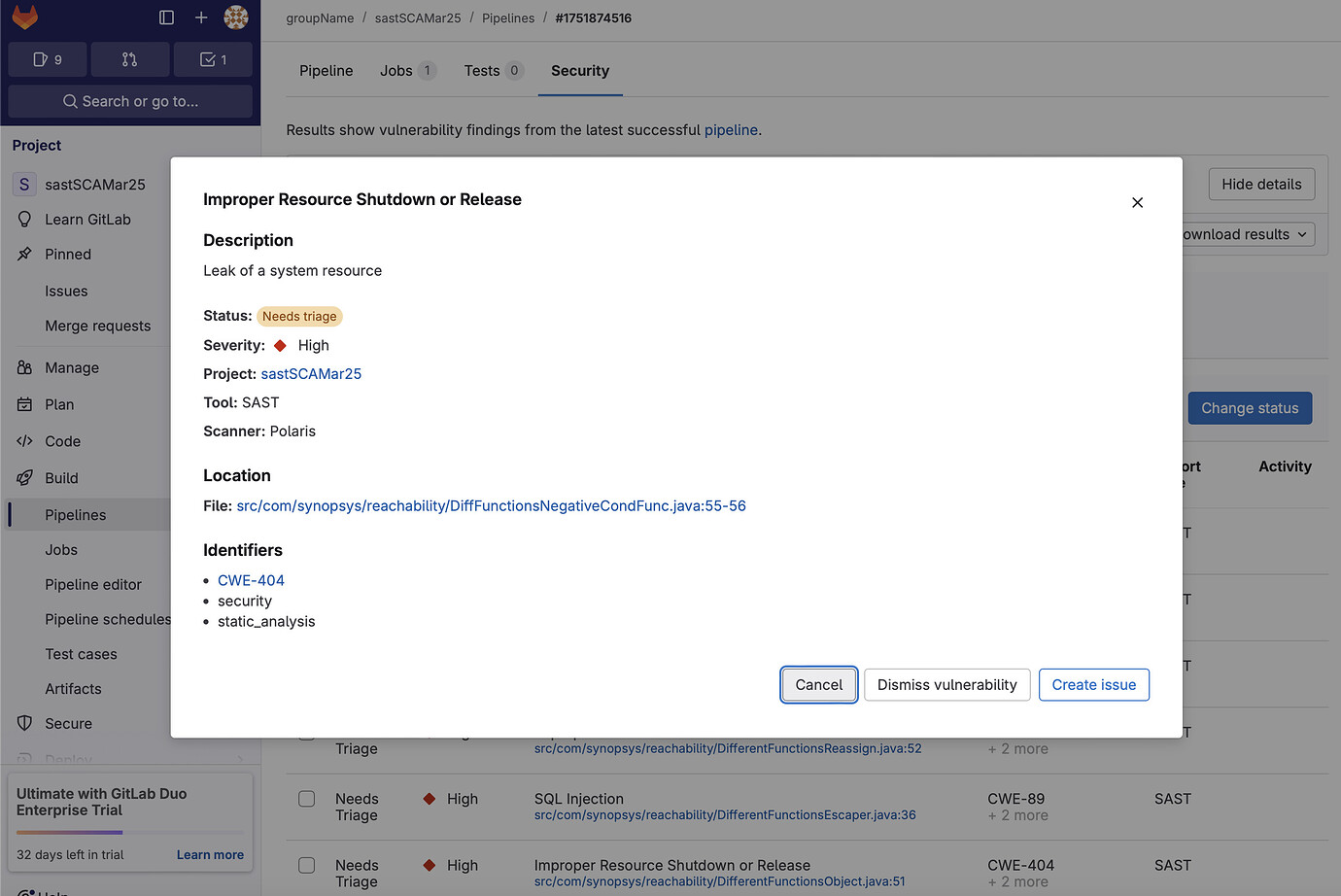1341x896 pixels.
Task: Open sastSCAMar25 project in sidebar
Action: pyautogui.click(x=94, y=185)
